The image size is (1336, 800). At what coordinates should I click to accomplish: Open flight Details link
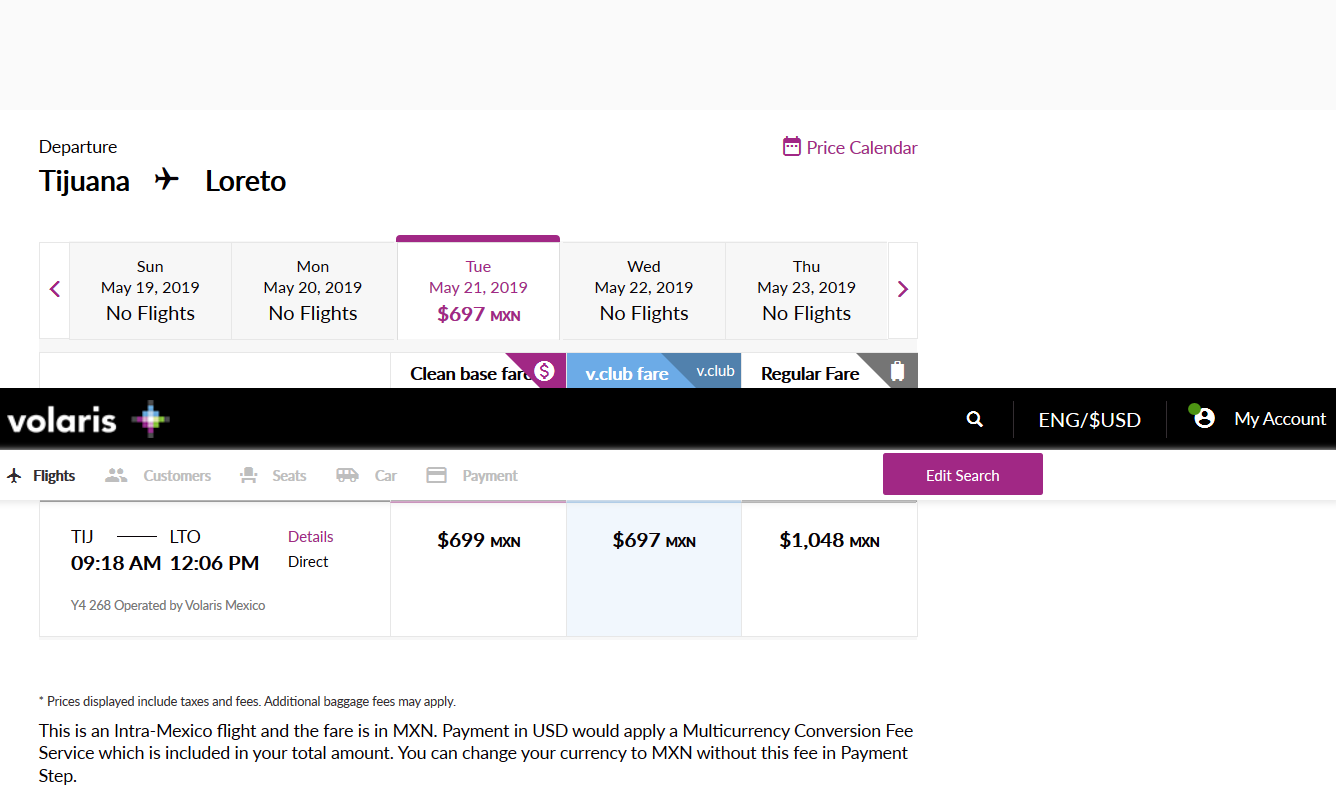(310, 537)
